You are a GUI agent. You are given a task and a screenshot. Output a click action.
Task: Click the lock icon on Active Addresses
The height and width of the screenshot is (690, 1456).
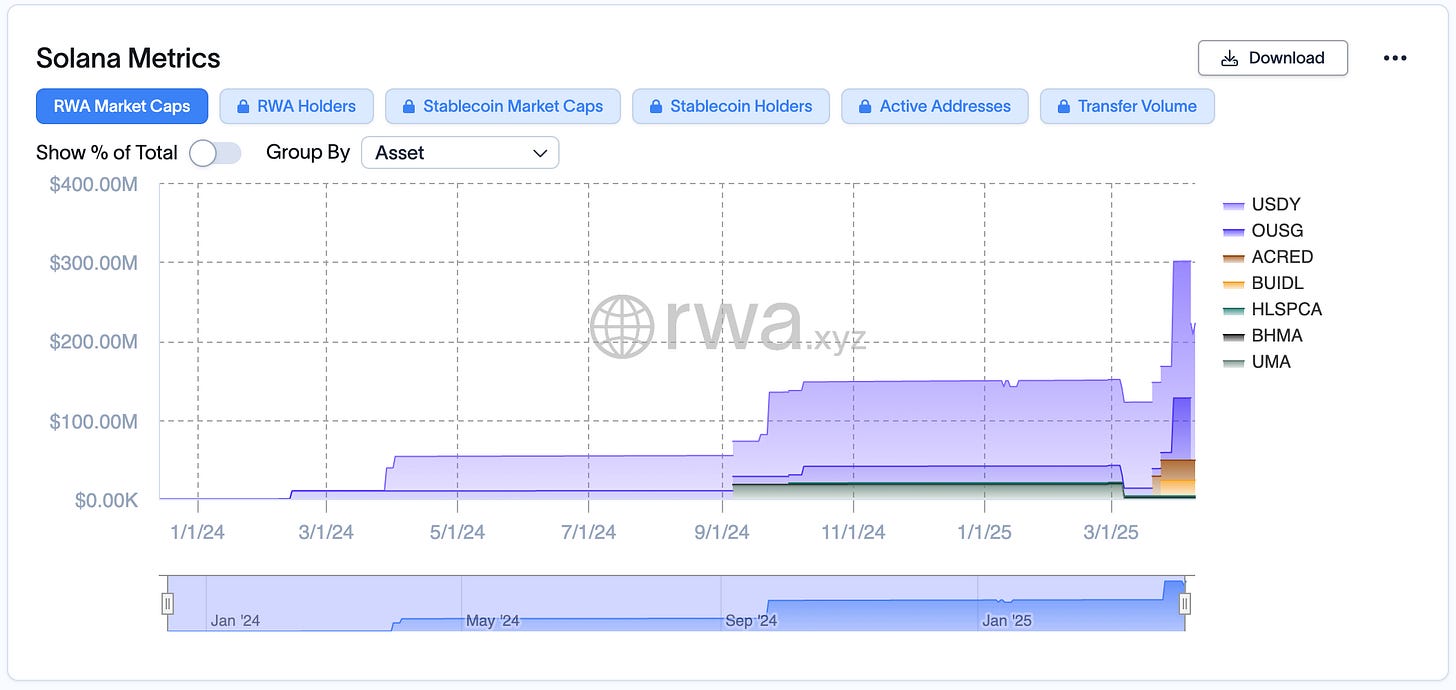point(864,106)
